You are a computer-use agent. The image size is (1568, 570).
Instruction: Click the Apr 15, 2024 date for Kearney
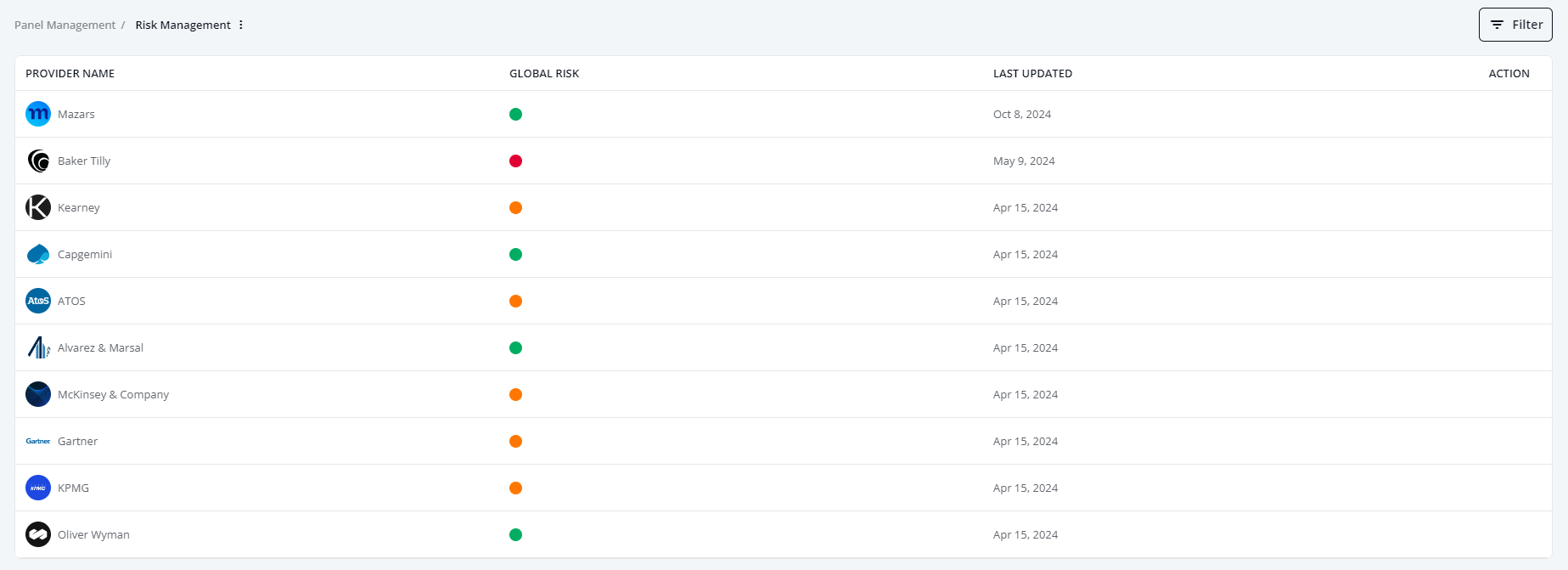tap(1026, 207)
